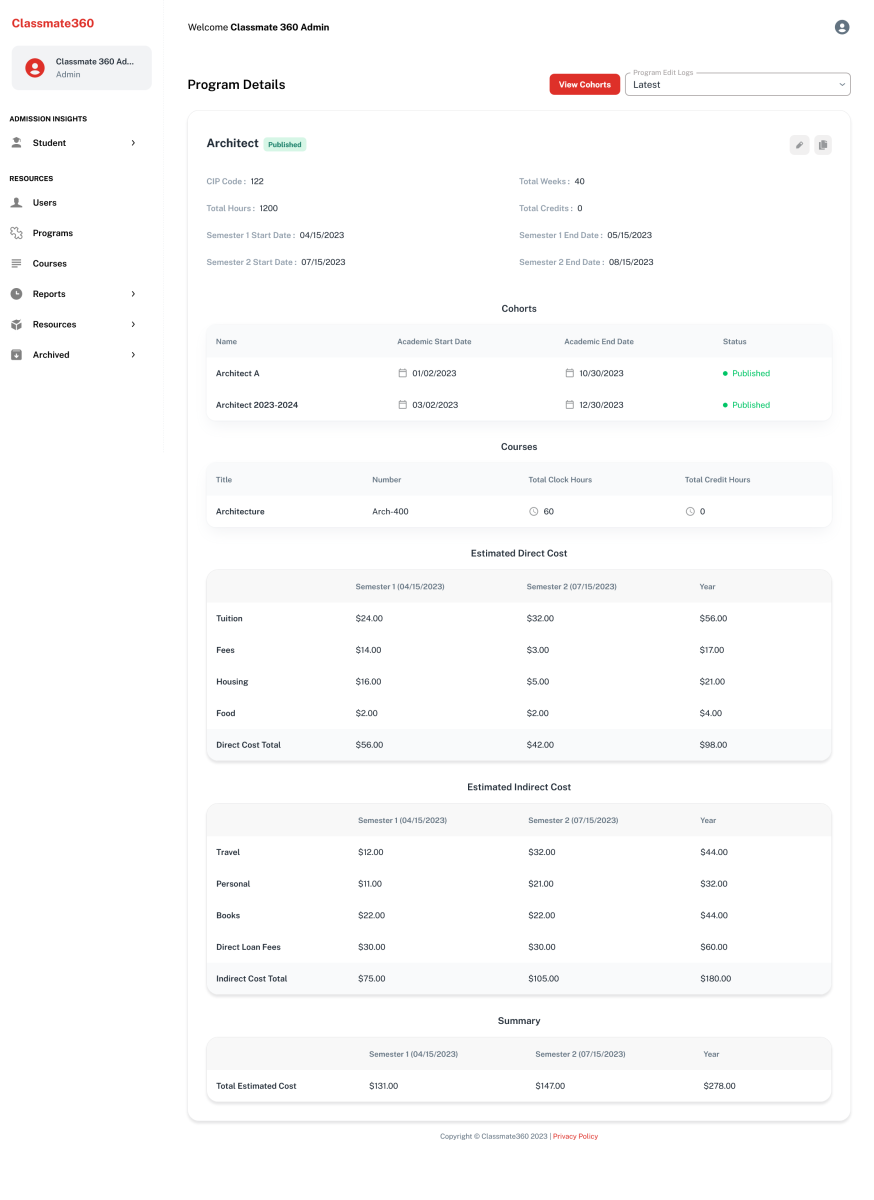Viewport: 874px width, 1200px height.
Task: Click the Classmate360 logo
Action: click(x=53, y=23)
